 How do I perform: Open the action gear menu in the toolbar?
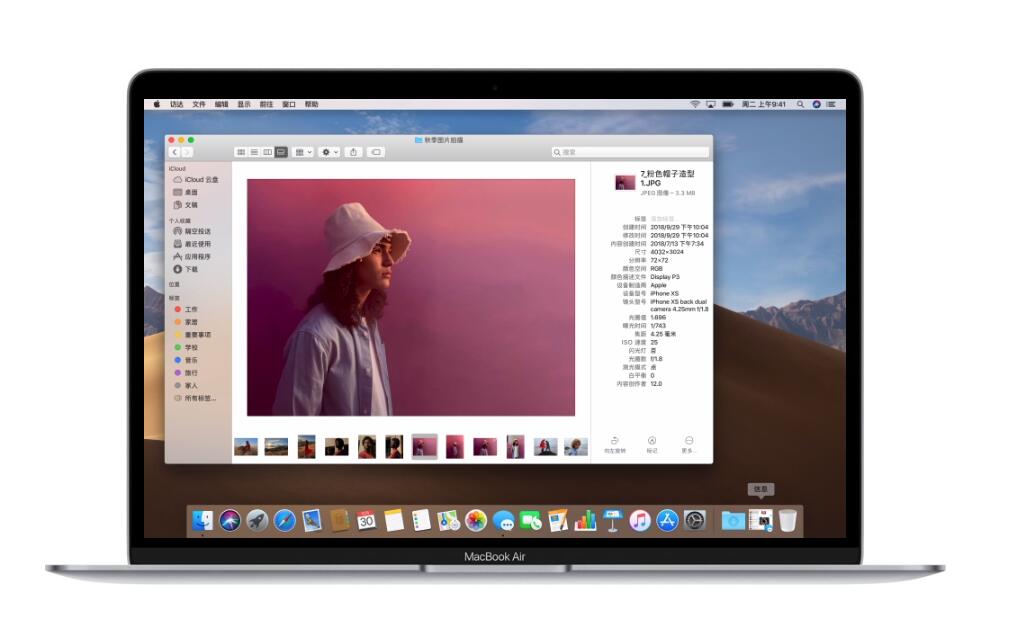tap(327, 151)
